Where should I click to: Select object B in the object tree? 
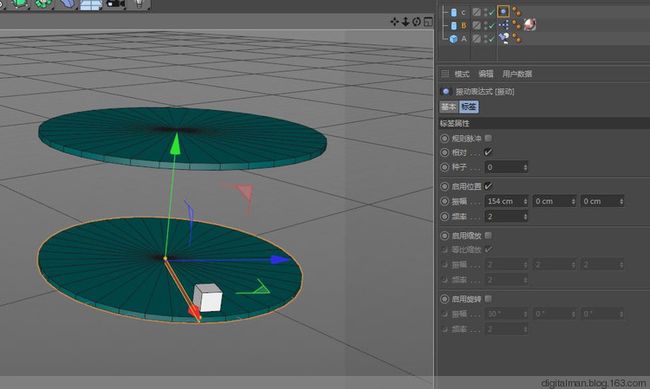point(463,26)
